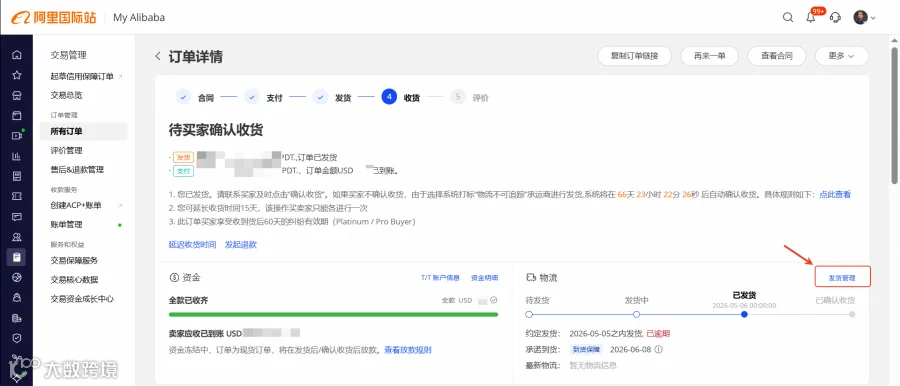The image size is (900, 386).
Task: Open 评价管理 in the side menu
Action: [x=66, y=150]
